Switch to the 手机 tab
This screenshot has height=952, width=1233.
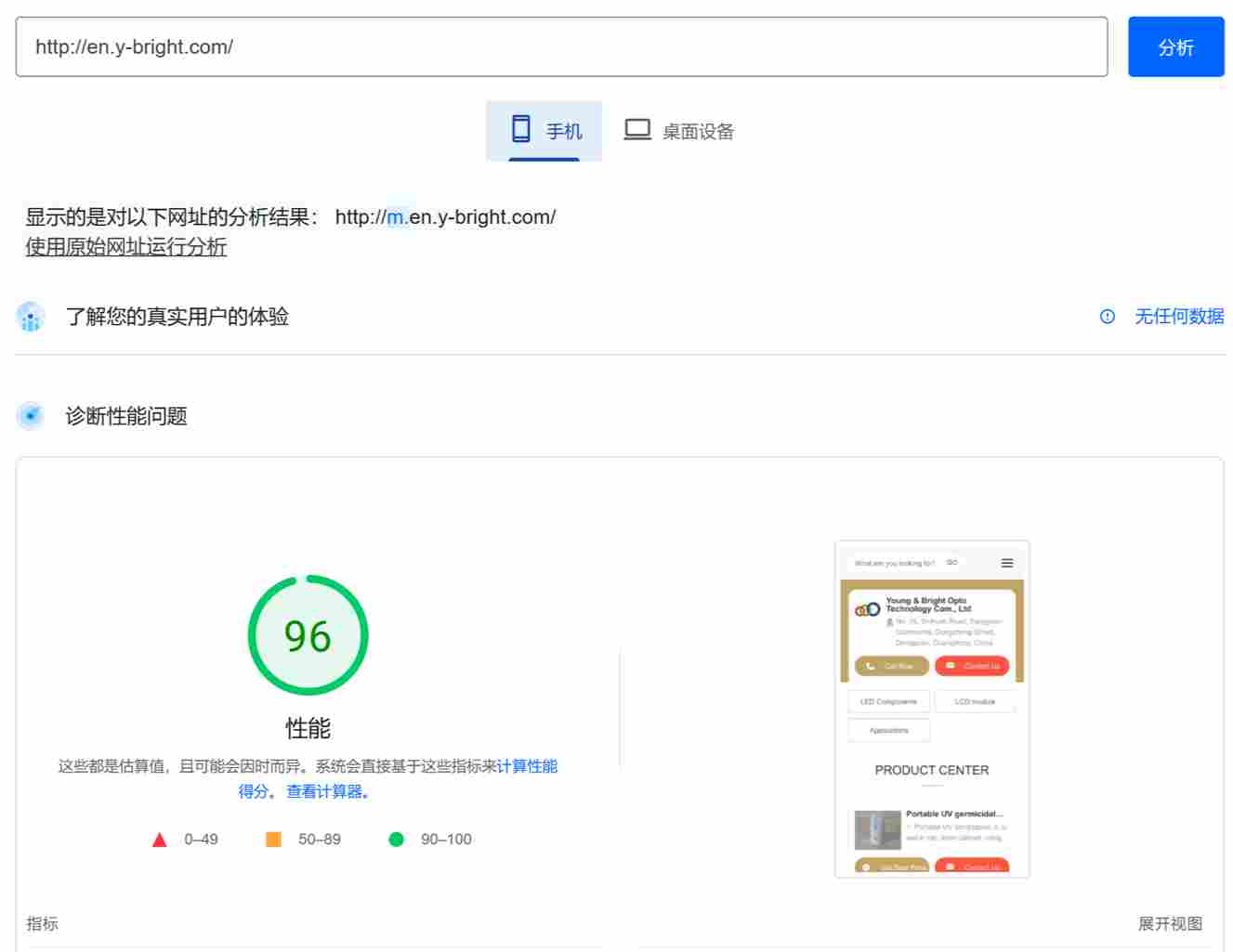[x=544, y=130]
